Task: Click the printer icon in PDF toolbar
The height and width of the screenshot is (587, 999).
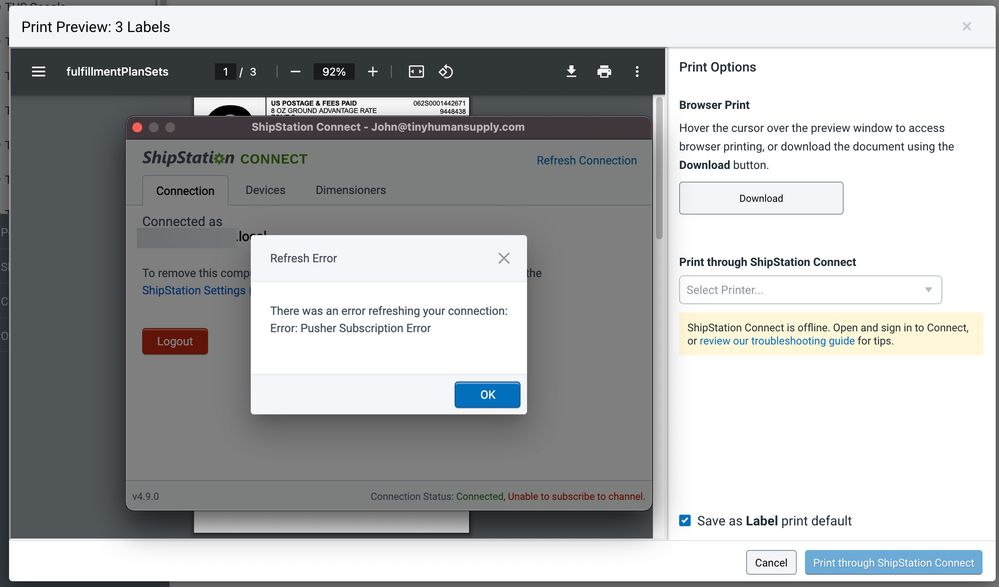Action: (x=604, y=72)
